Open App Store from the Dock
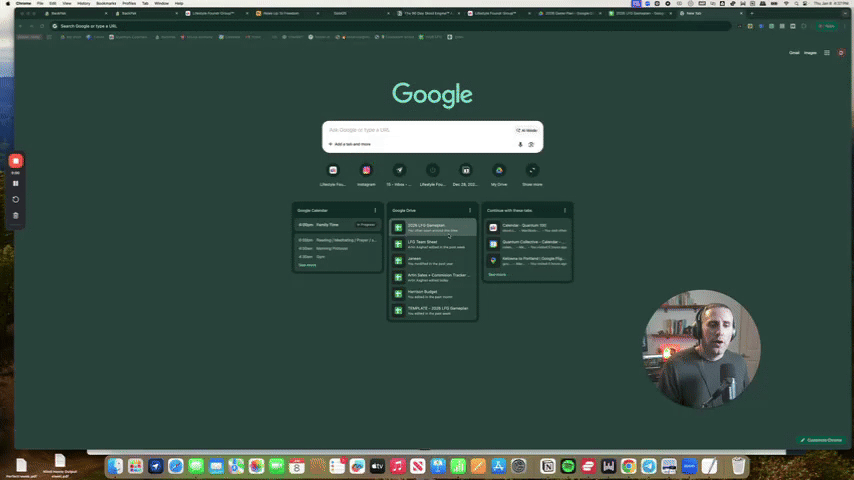Image resolution: width=854 pixels, height=480 pixels. (498, 466)
